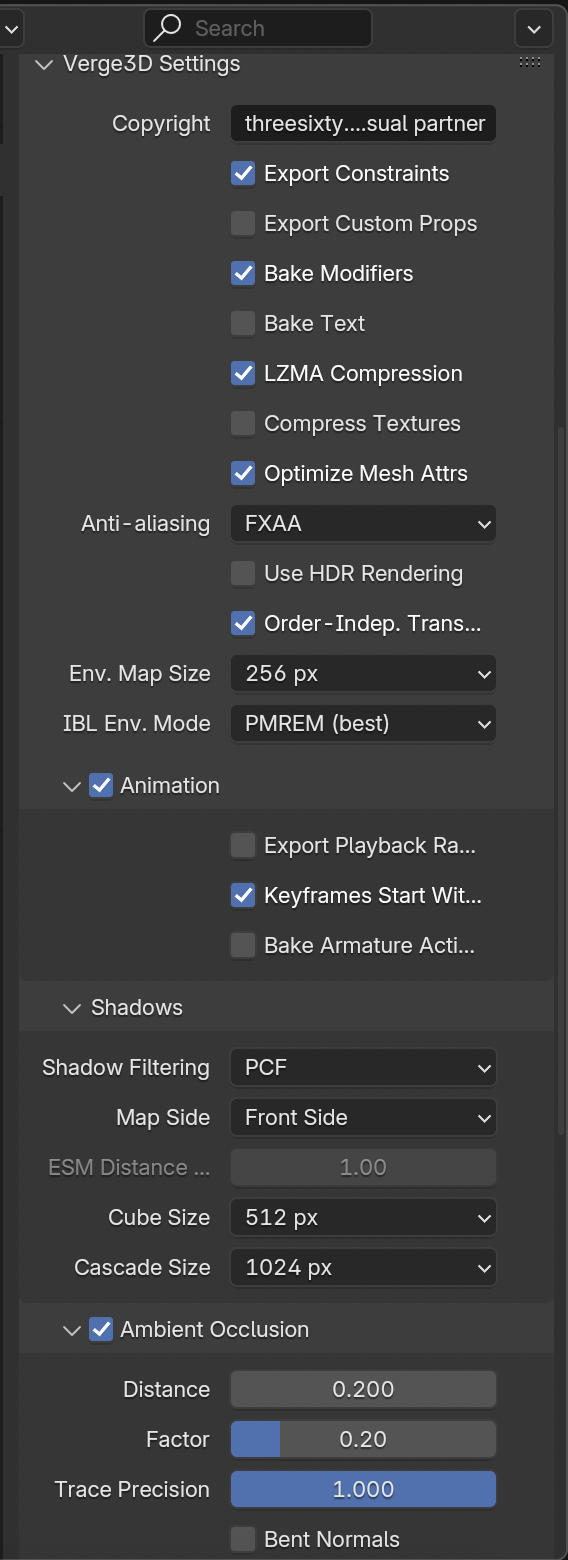Viewport: 568px width, 1560px height.
Task: Collapse the Shadows section
Action: [71, 1008]
